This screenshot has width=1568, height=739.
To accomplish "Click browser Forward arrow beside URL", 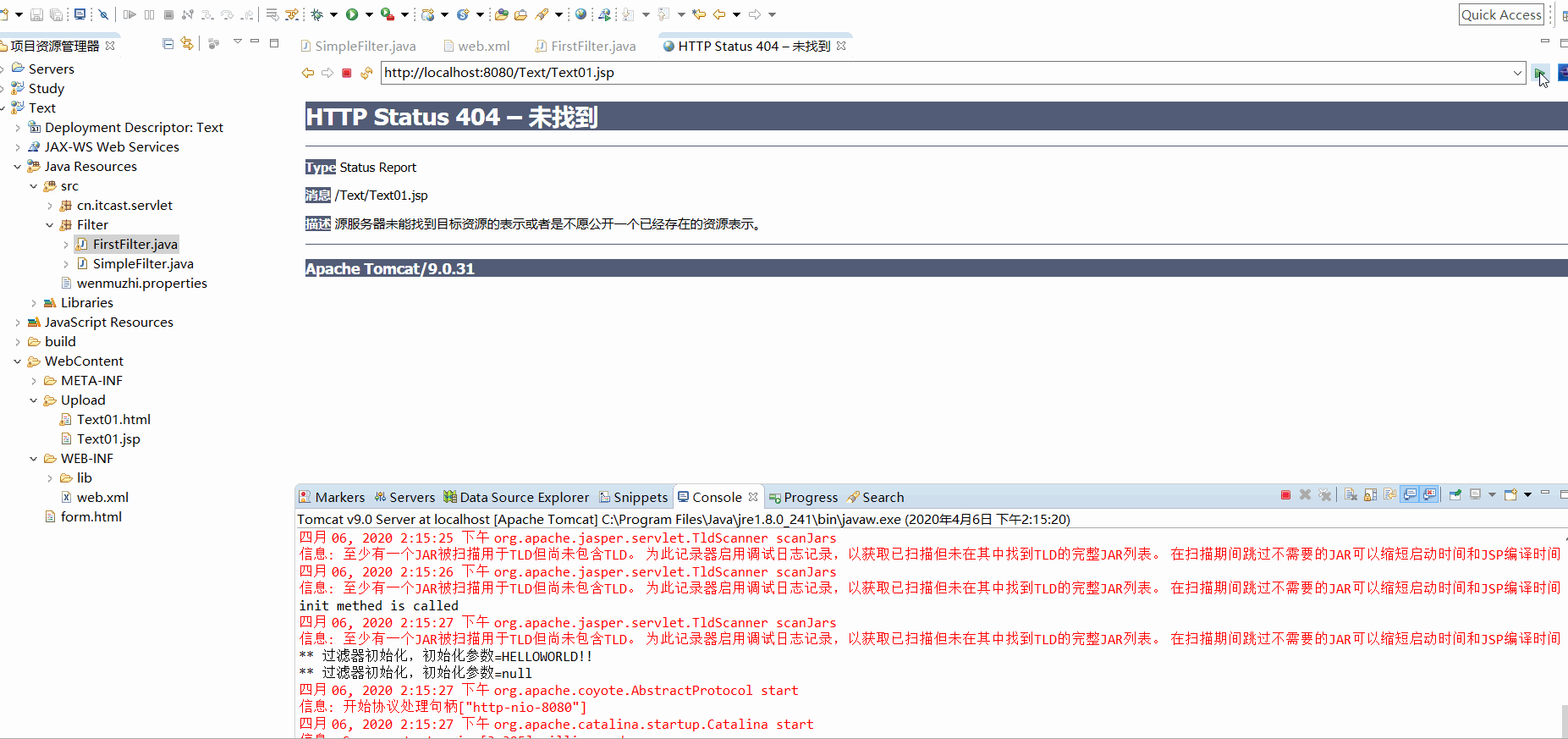I will click(x=327, y=73).
